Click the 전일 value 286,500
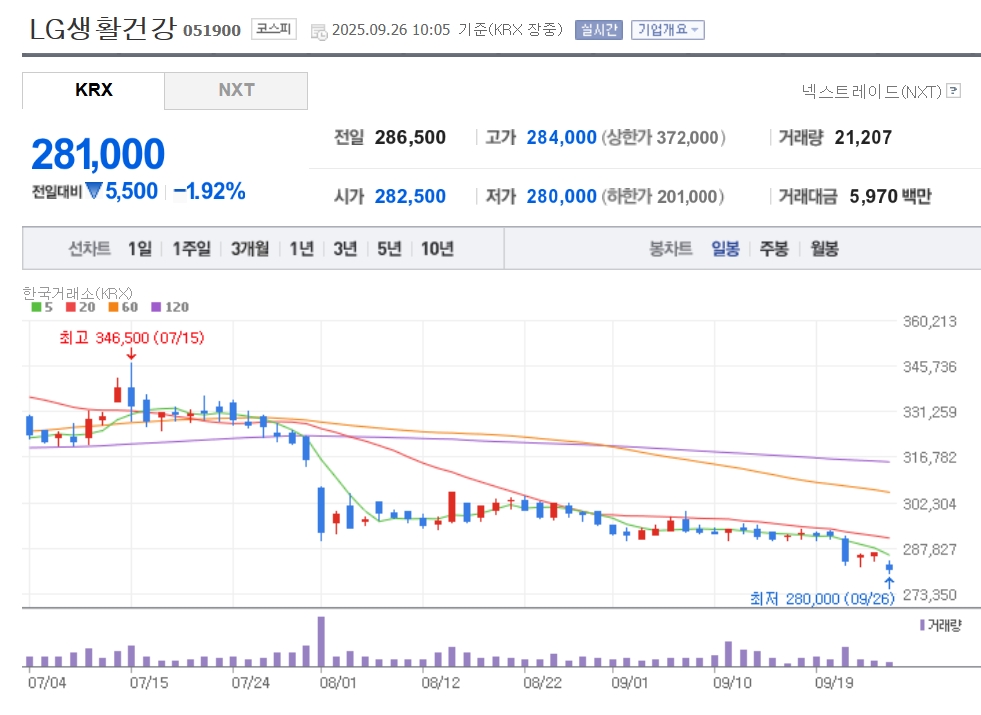Screen dimensions: 981x715 point(410,138)
